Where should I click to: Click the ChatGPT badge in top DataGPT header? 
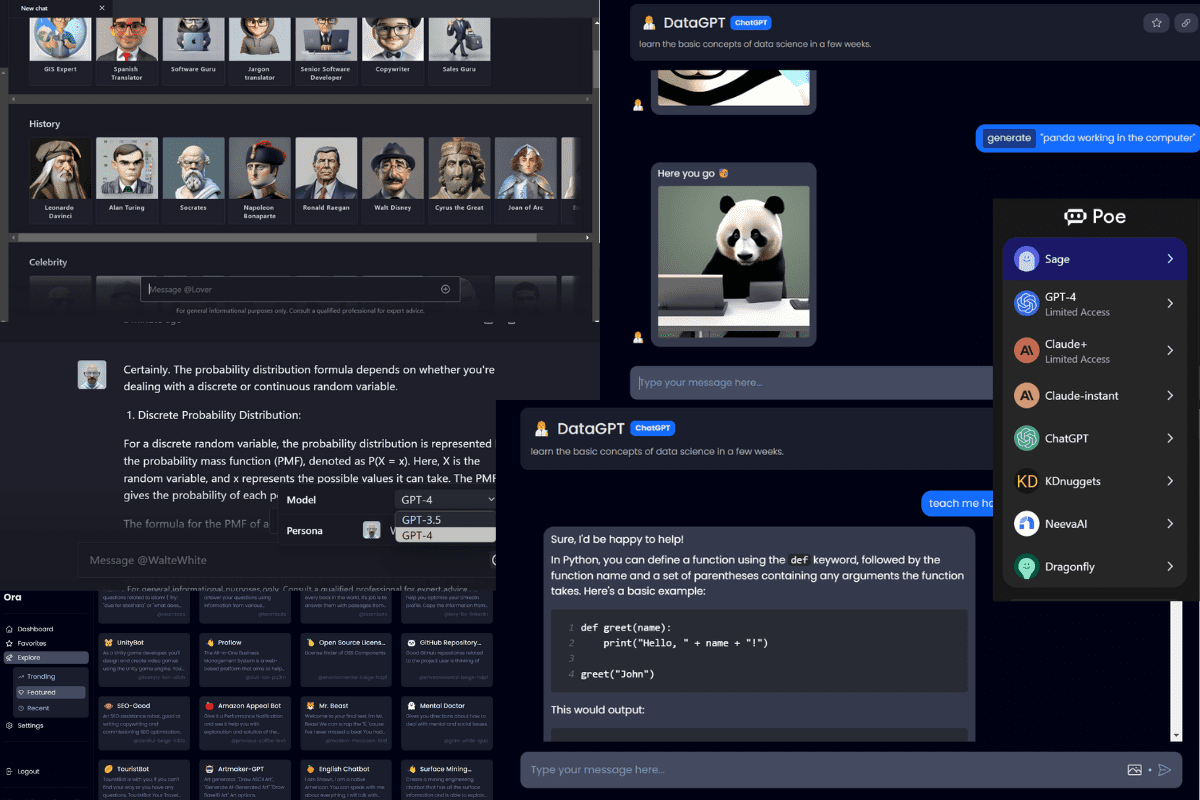[751, 22]
